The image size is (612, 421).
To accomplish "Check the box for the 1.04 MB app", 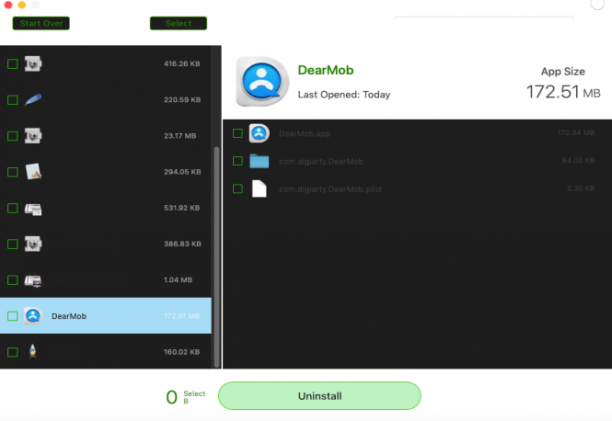I will pos(12,280).
